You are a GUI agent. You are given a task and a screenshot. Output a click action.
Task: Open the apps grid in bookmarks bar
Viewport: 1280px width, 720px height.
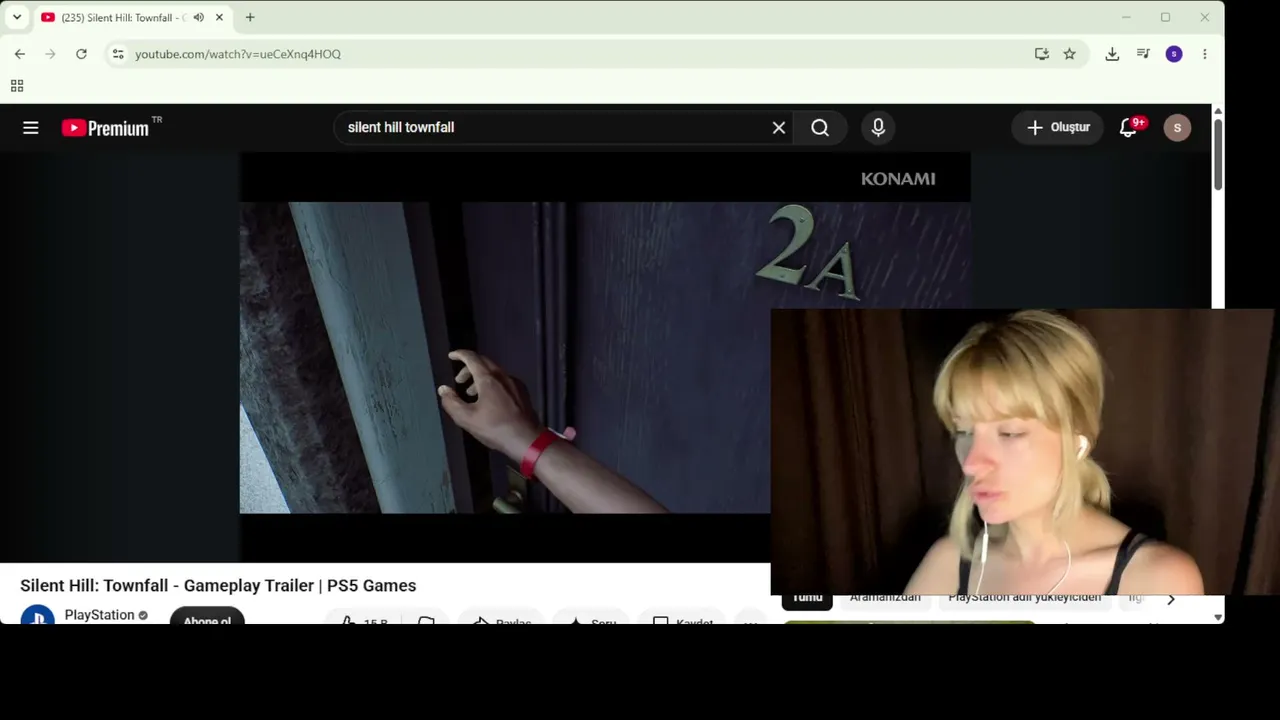click(x=17, y=86)
